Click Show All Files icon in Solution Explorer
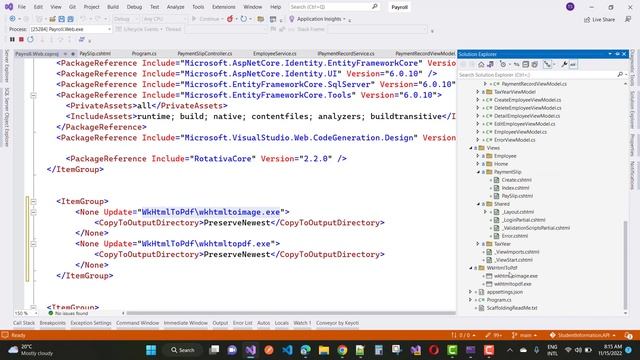640x360 pixels. (x=534, y=64)
